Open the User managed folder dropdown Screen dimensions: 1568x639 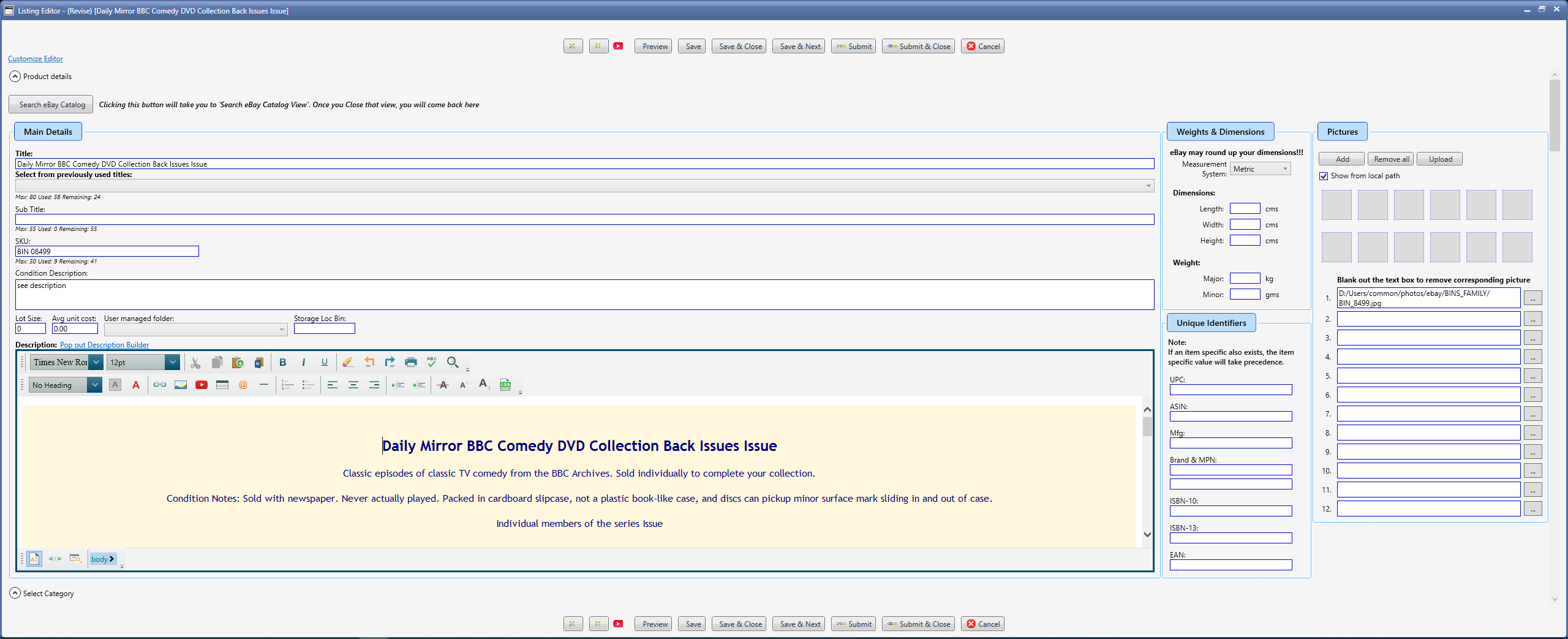tap(195, 329)
